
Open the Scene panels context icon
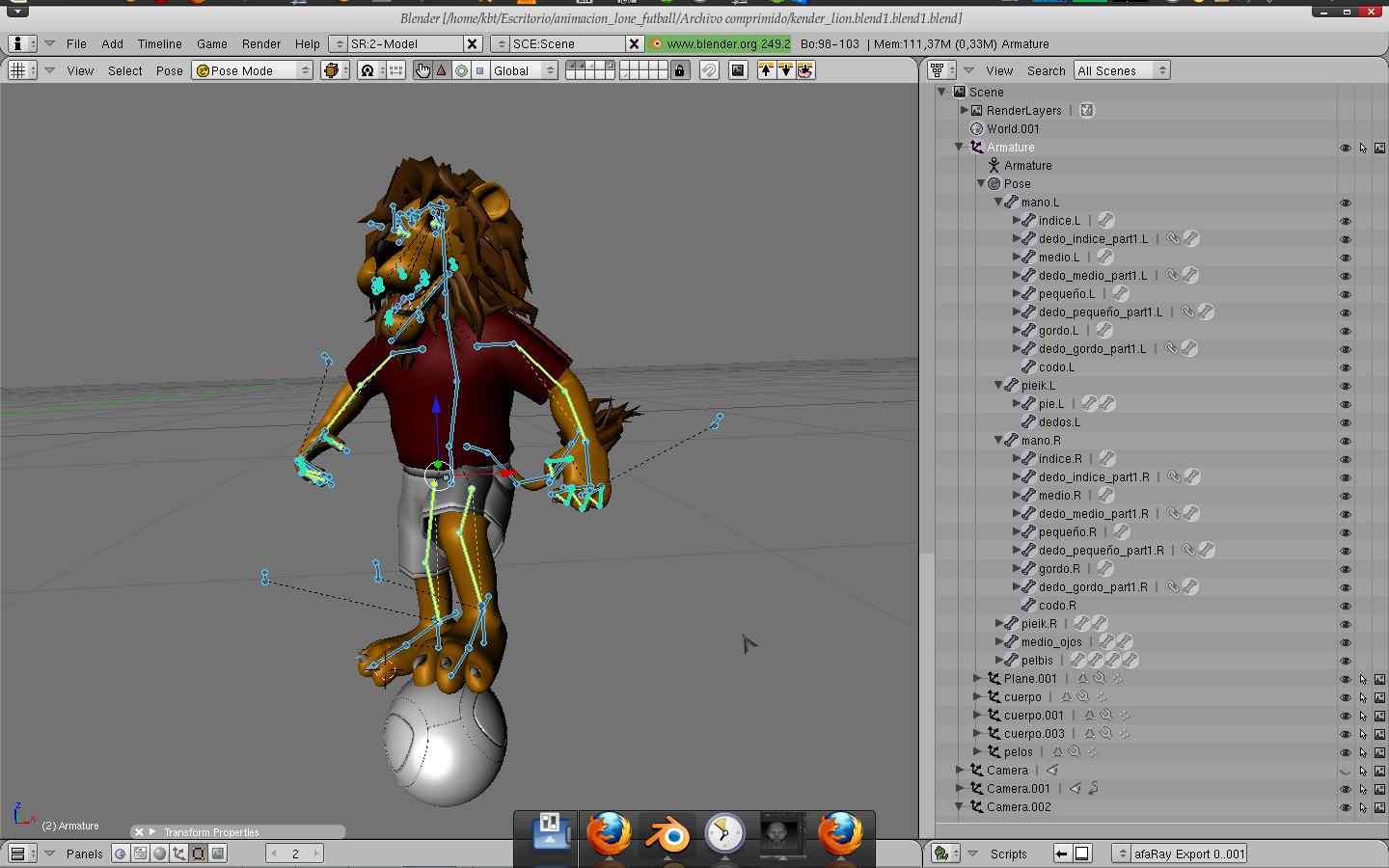pos(218,854)
